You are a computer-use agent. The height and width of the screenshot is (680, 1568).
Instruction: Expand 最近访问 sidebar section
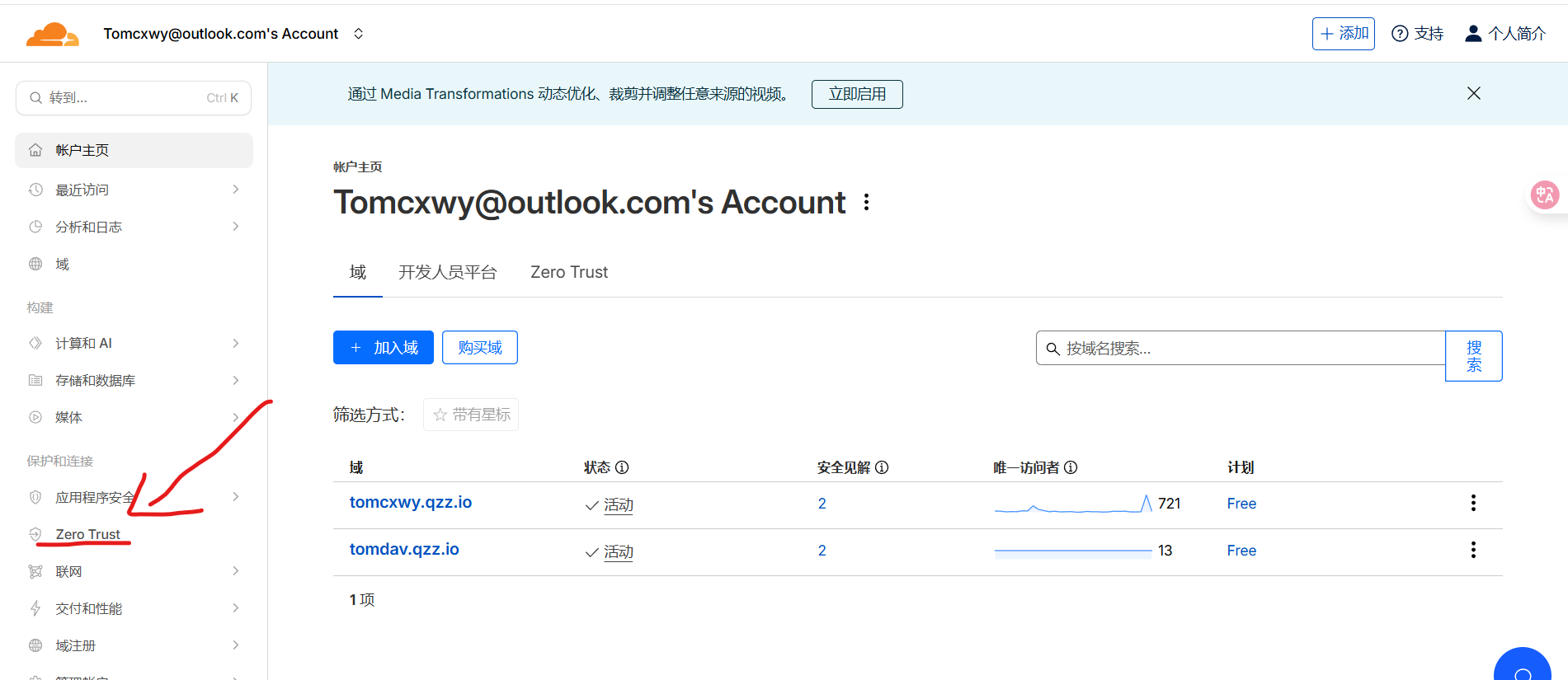pyautogui.click(x=134, y=190)
